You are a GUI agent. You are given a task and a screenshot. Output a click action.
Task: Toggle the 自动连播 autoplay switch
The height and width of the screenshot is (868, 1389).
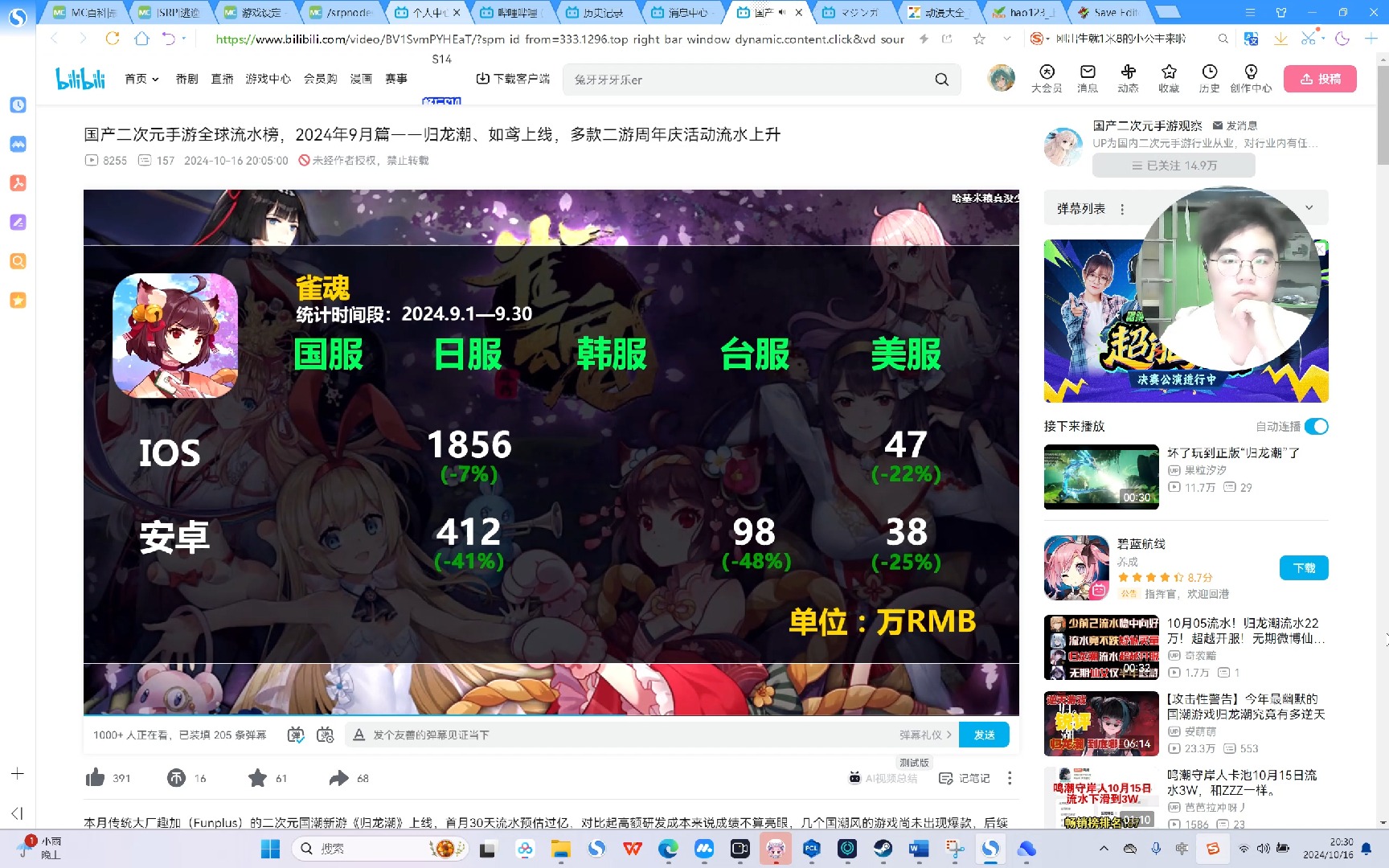[x=1316, y=426]
